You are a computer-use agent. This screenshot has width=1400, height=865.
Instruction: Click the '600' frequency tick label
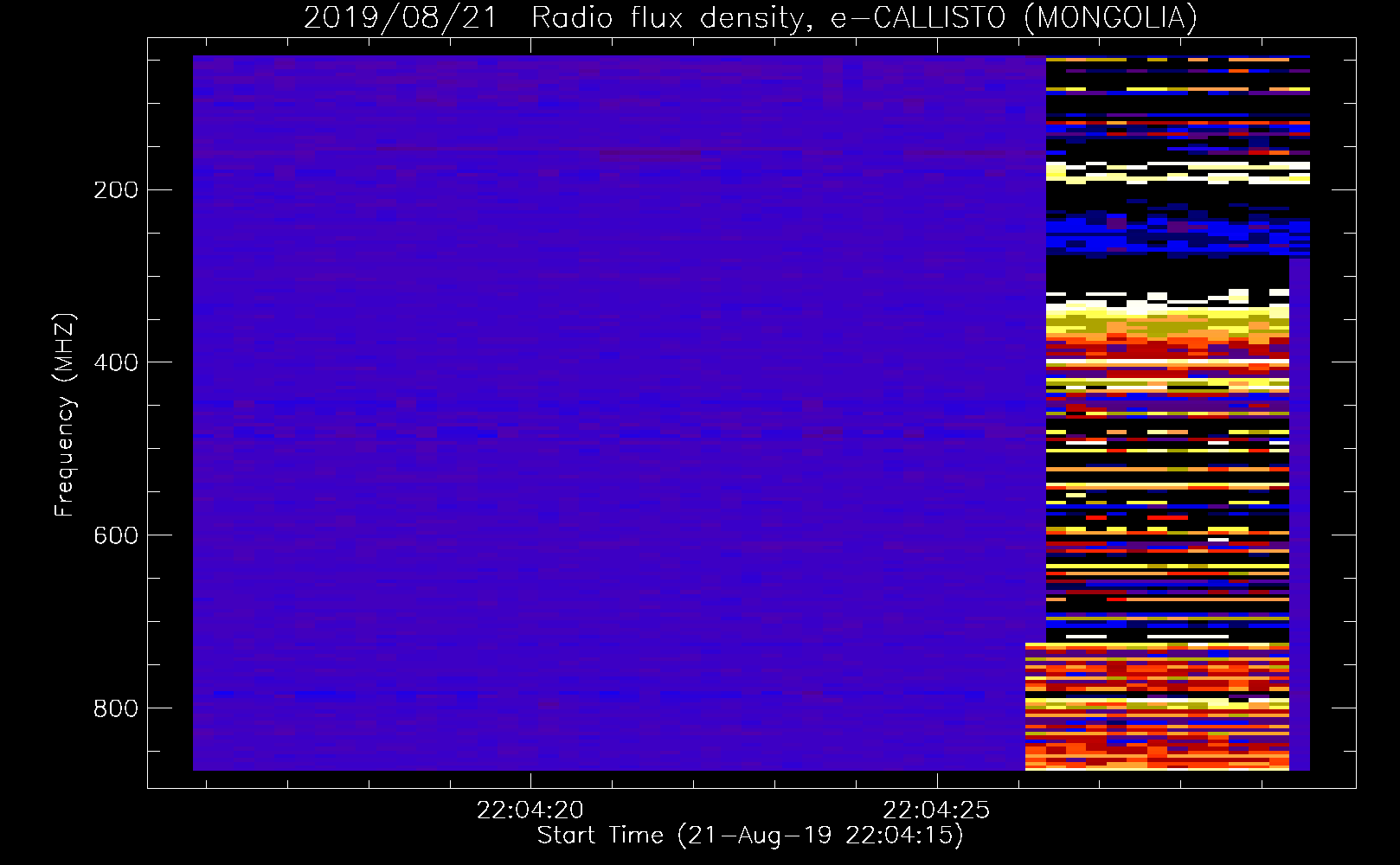116,535
